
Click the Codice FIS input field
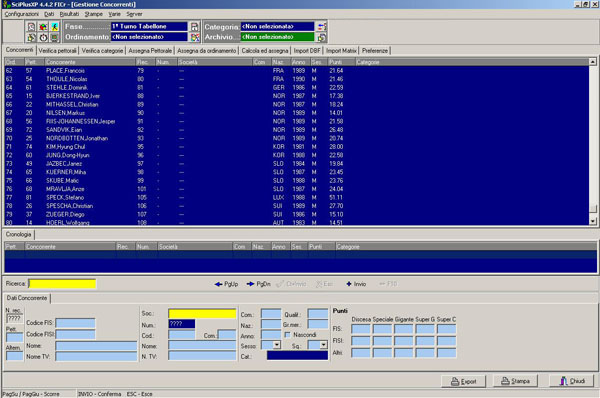click(x=75, y=323)
